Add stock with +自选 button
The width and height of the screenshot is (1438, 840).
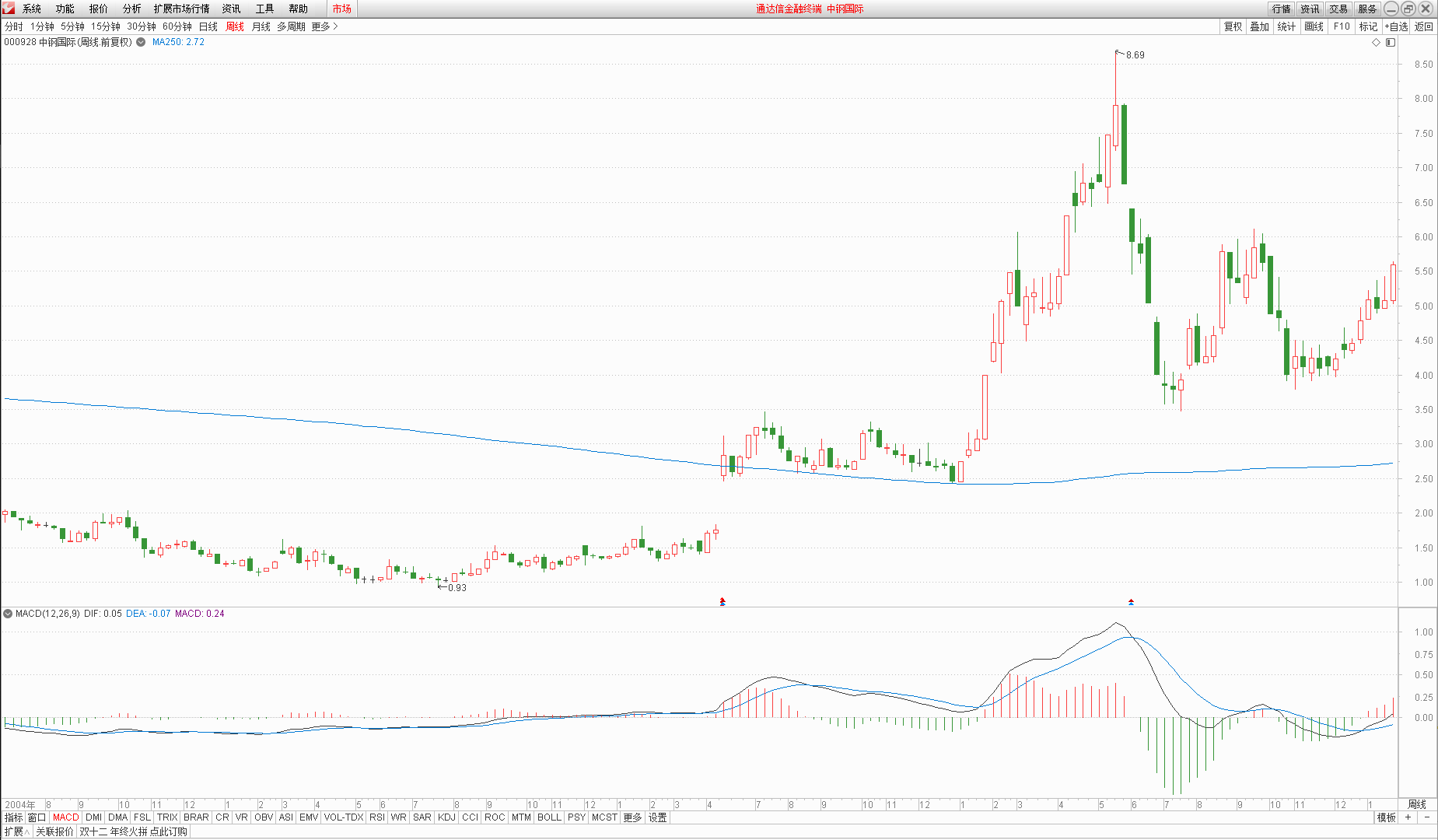click(x=1396, y=26)
